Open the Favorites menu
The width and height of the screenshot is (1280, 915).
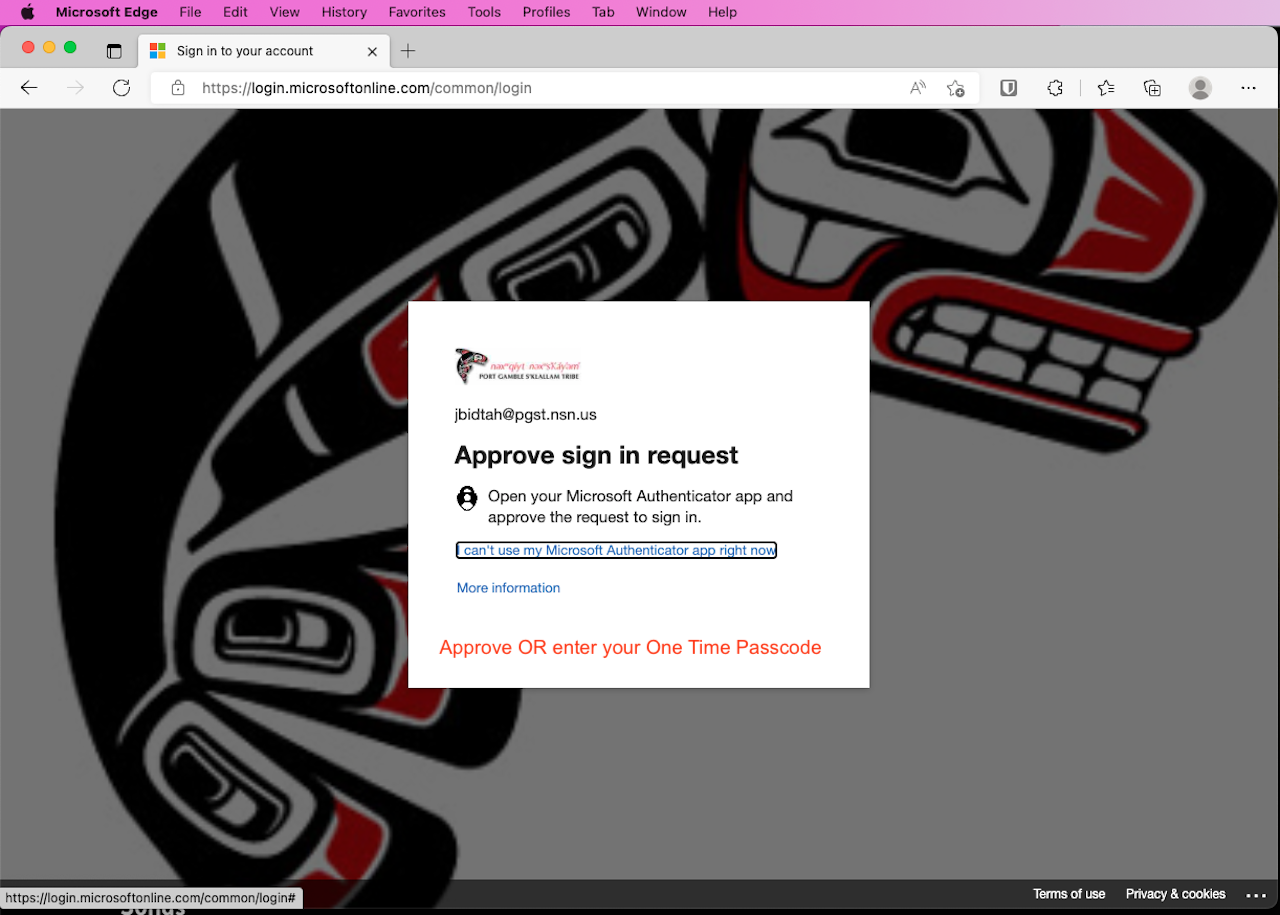[417, 12]
